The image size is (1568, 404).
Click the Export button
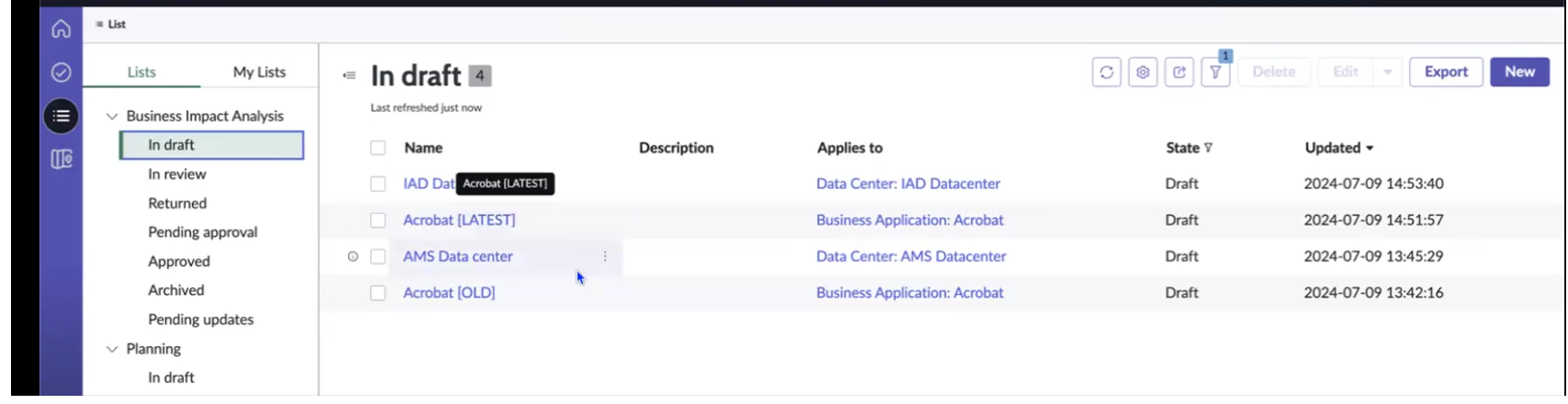pos(1446,72)
